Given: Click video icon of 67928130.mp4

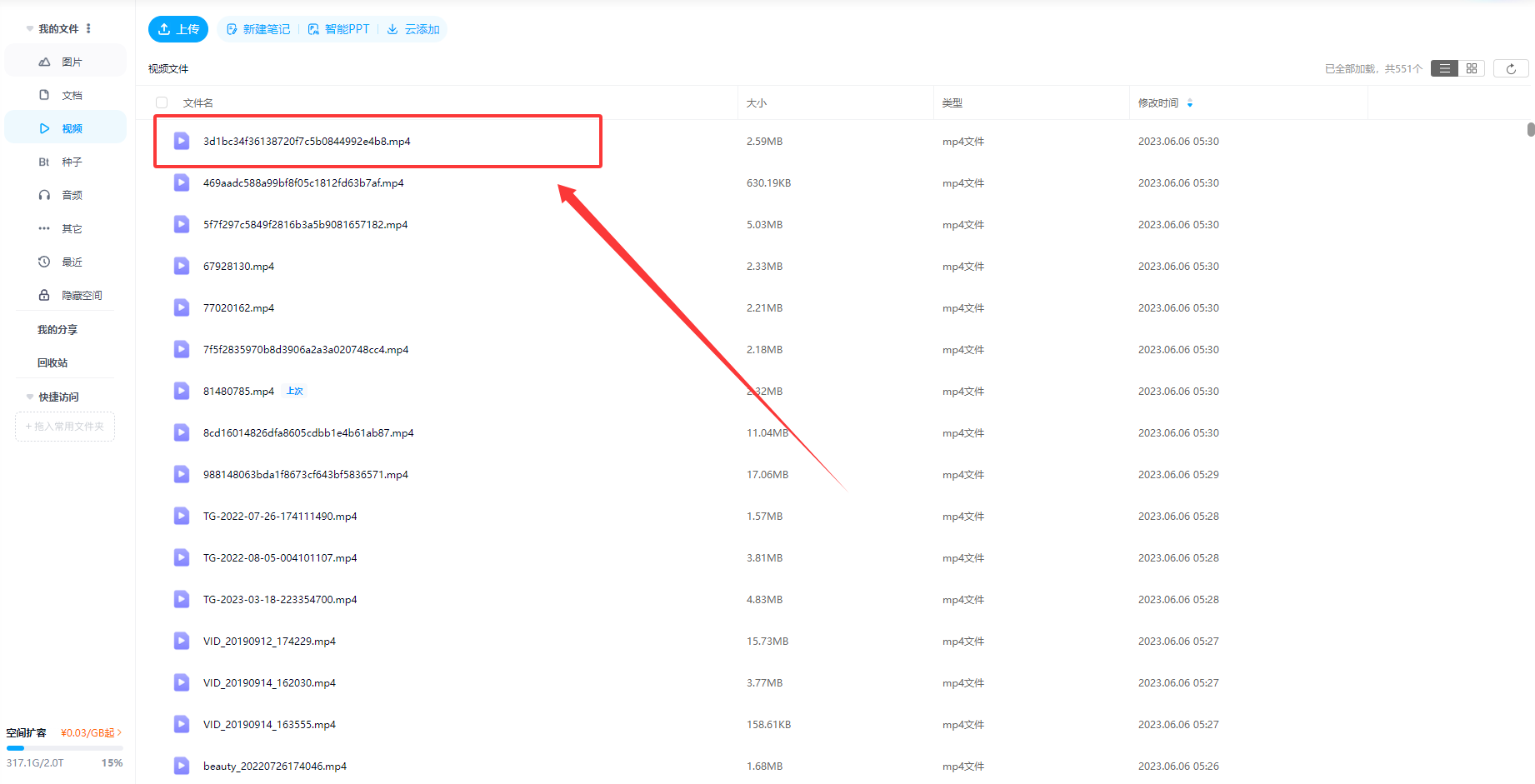Looking at the screenshot, I should (x=182, y=266).
